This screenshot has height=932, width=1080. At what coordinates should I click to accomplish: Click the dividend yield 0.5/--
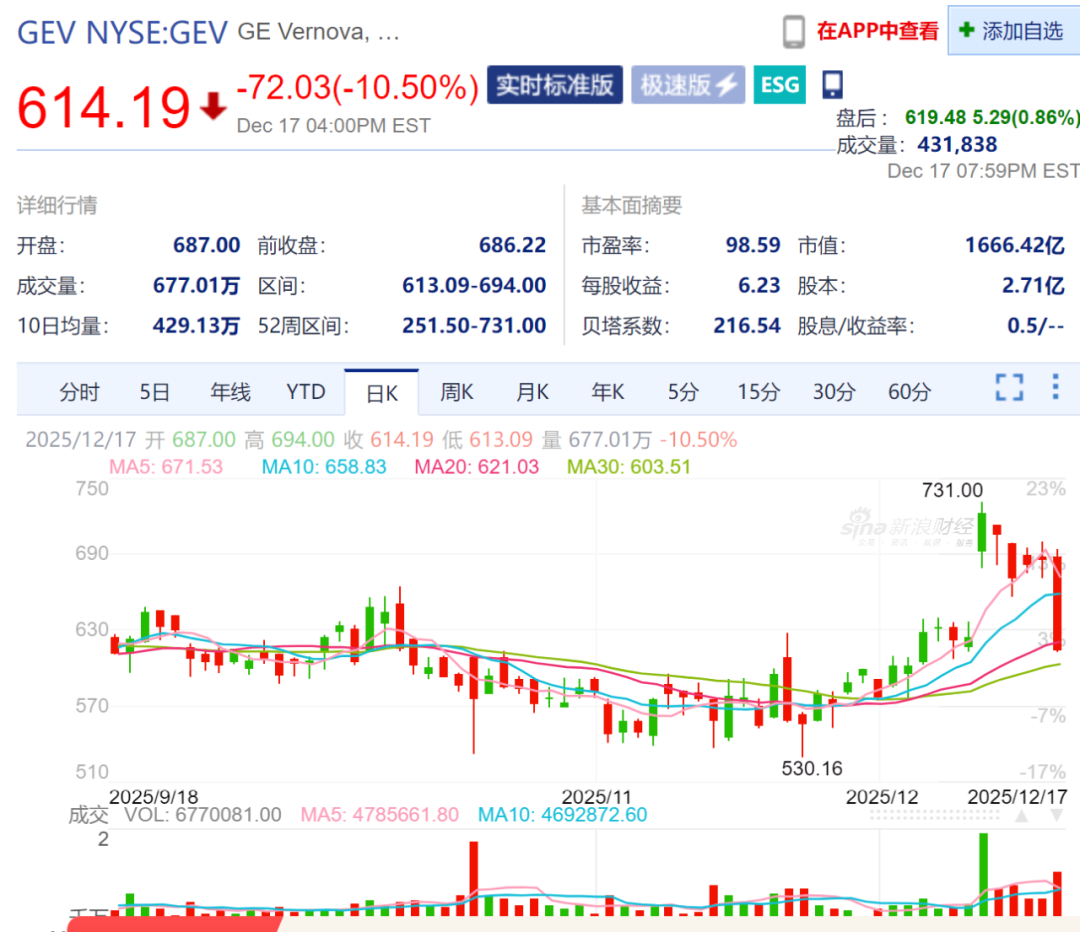pos(1036,325)
